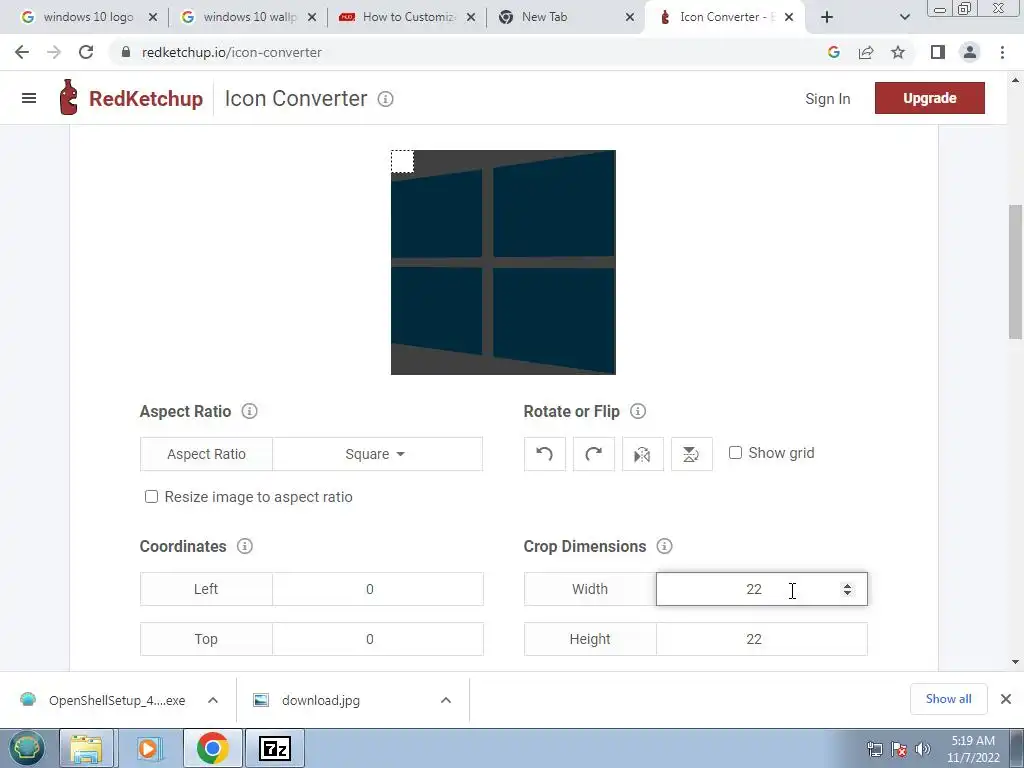Flip image horizontally
1024x768 pixels.
click(643, 454)
